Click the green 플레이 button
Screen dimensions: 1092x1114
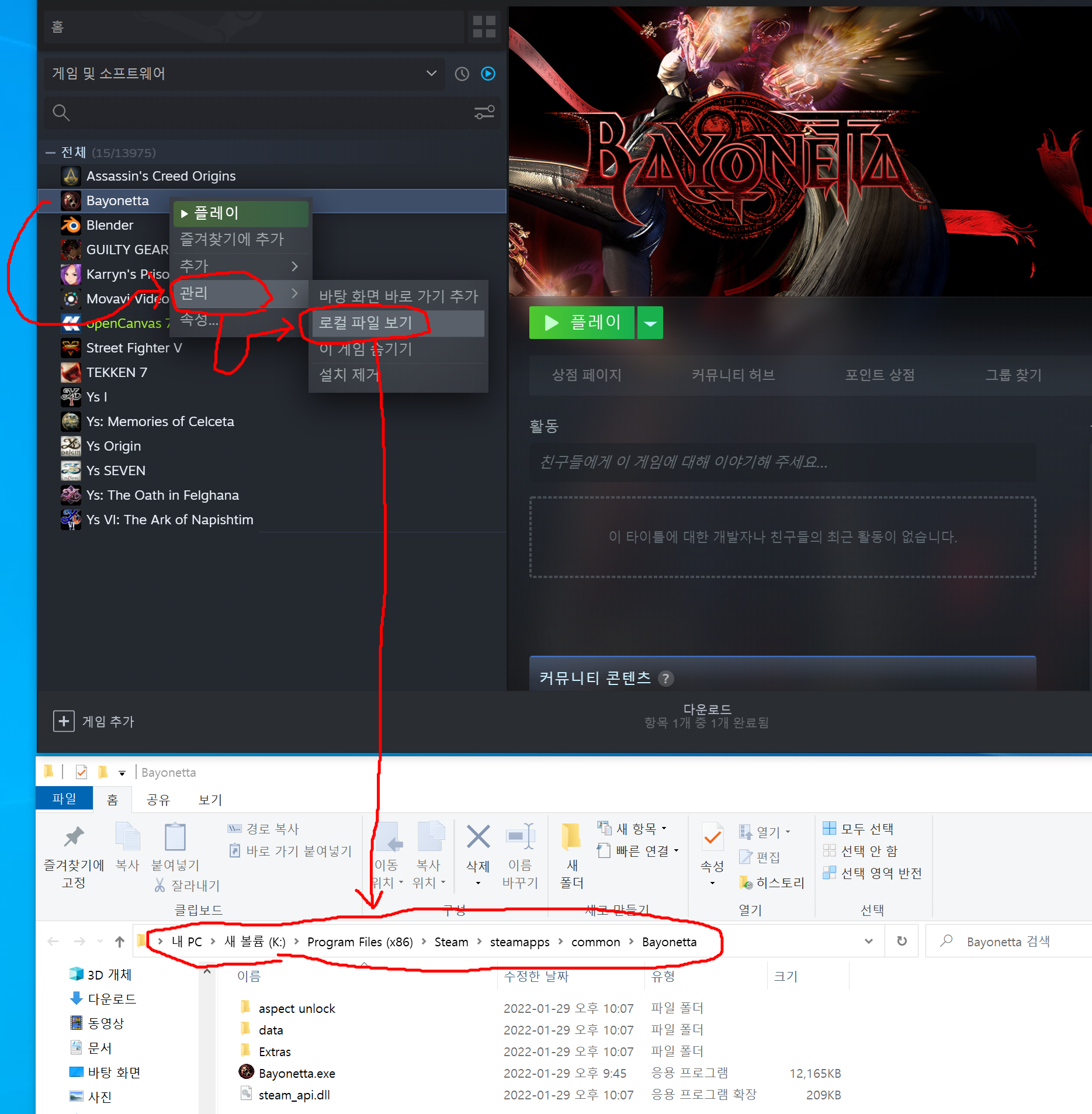click(581, 322)
